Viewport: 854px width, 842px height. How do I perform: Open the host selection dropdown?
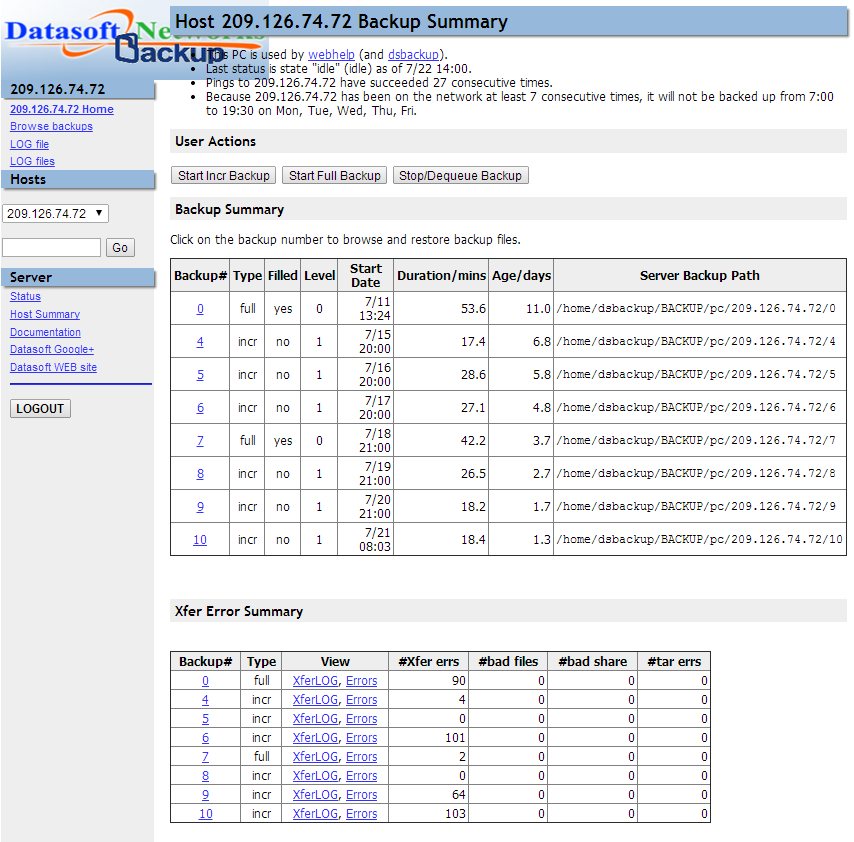(56, 213)
